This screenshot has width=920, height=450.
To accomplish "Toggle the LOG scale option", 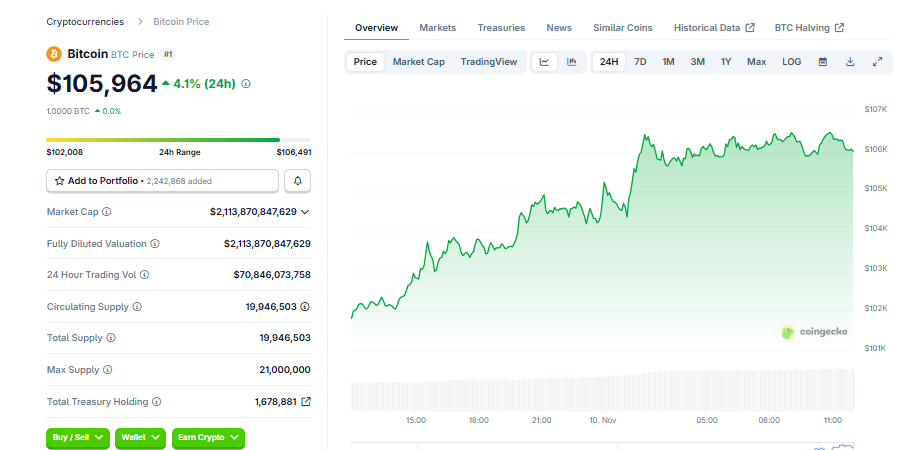I will (791, 62).
